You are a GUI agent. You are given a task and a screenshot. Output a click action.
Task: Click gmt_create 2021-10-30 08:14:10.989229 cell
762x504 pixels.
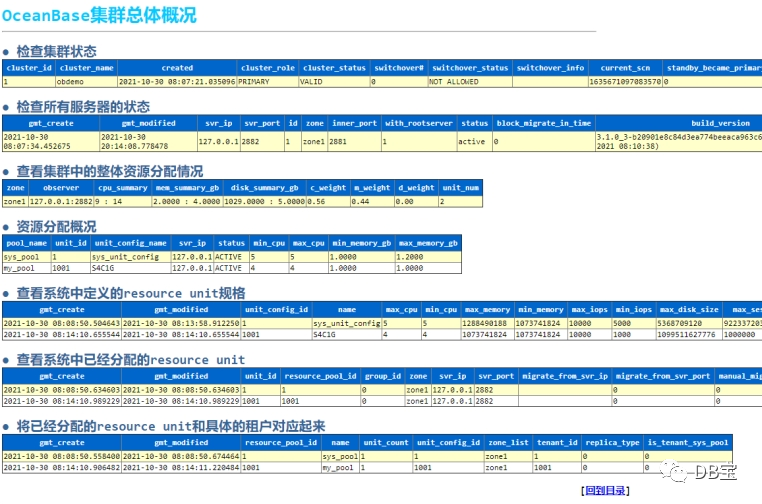pyautogui.click(x=62, y=401)
